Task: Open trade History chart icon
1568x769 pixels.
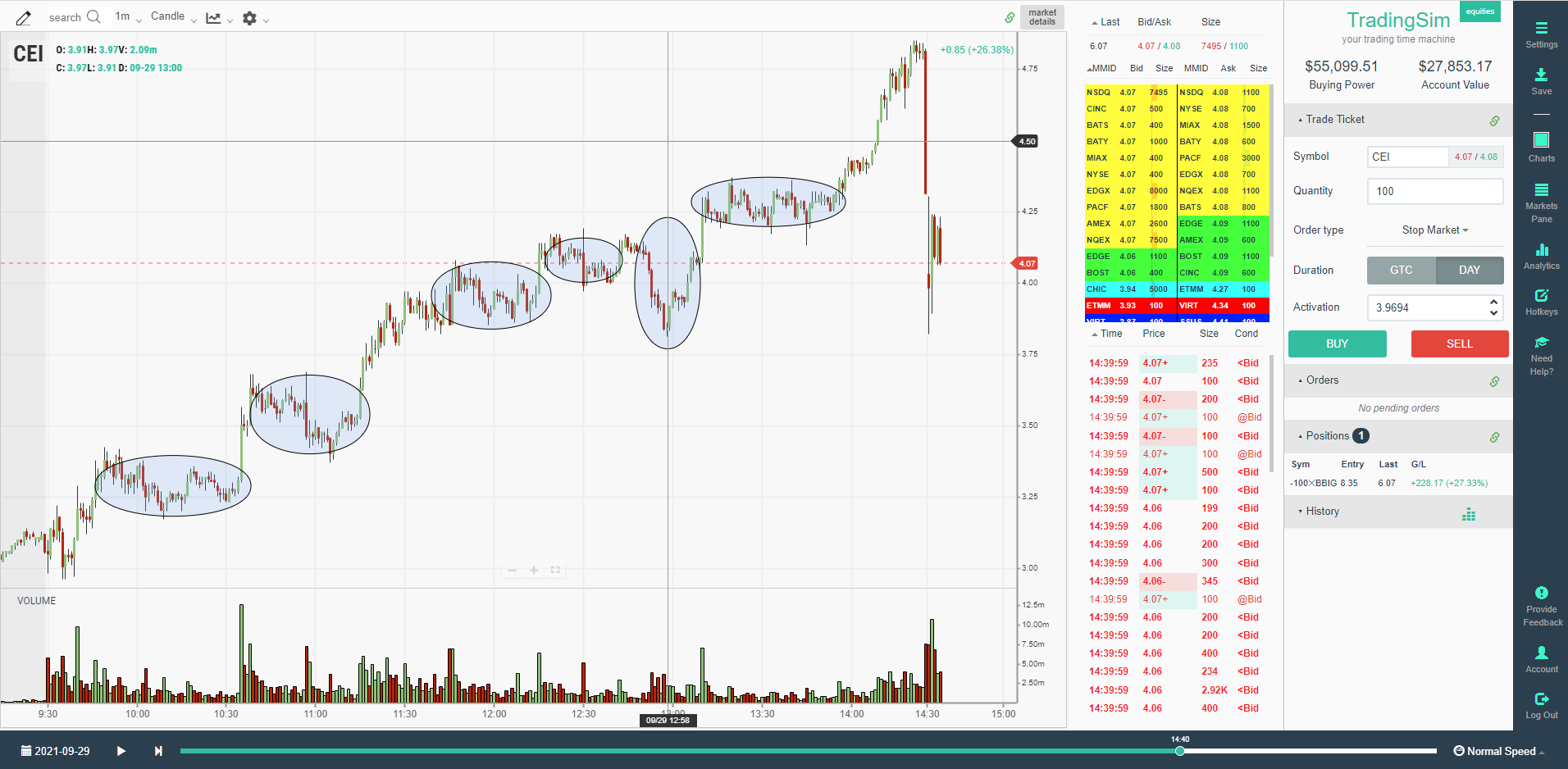Action: (1469, 514)
